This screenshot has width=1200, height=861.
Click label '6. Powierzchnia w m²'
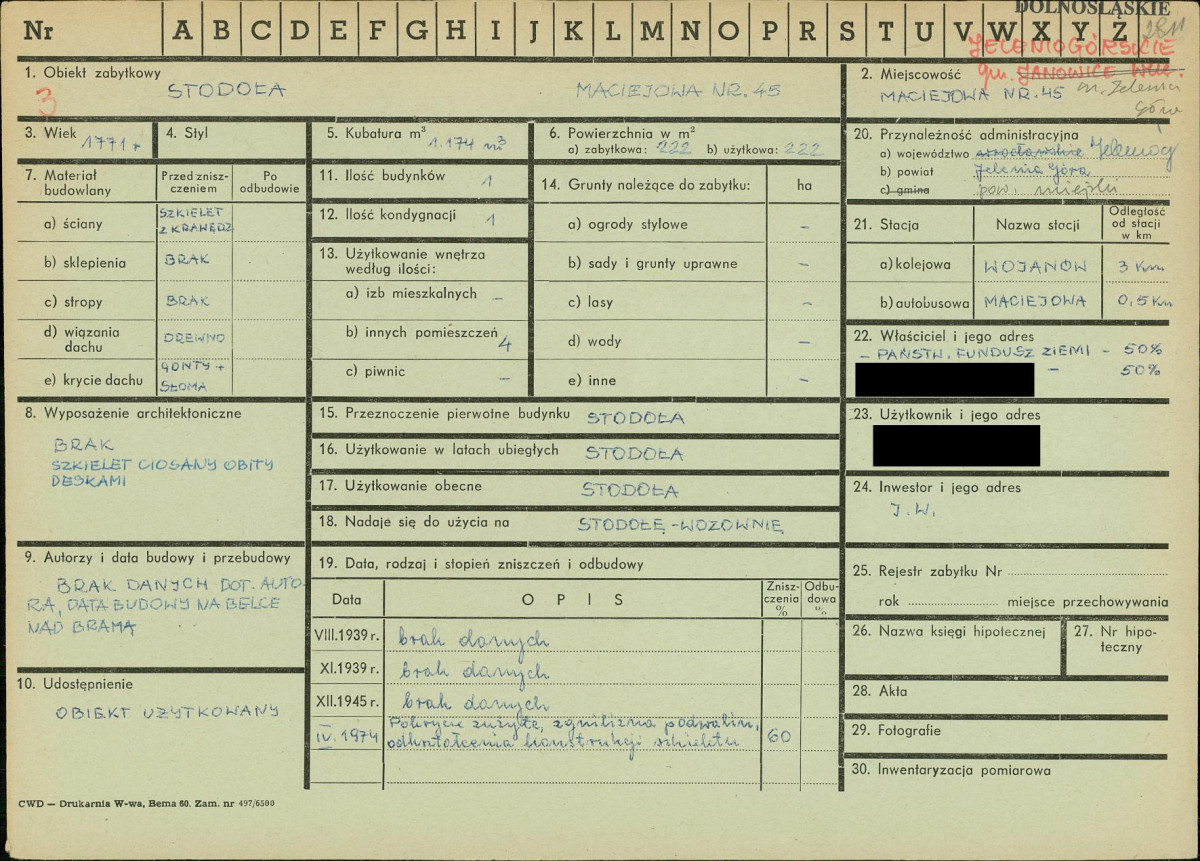coord(620,133)
